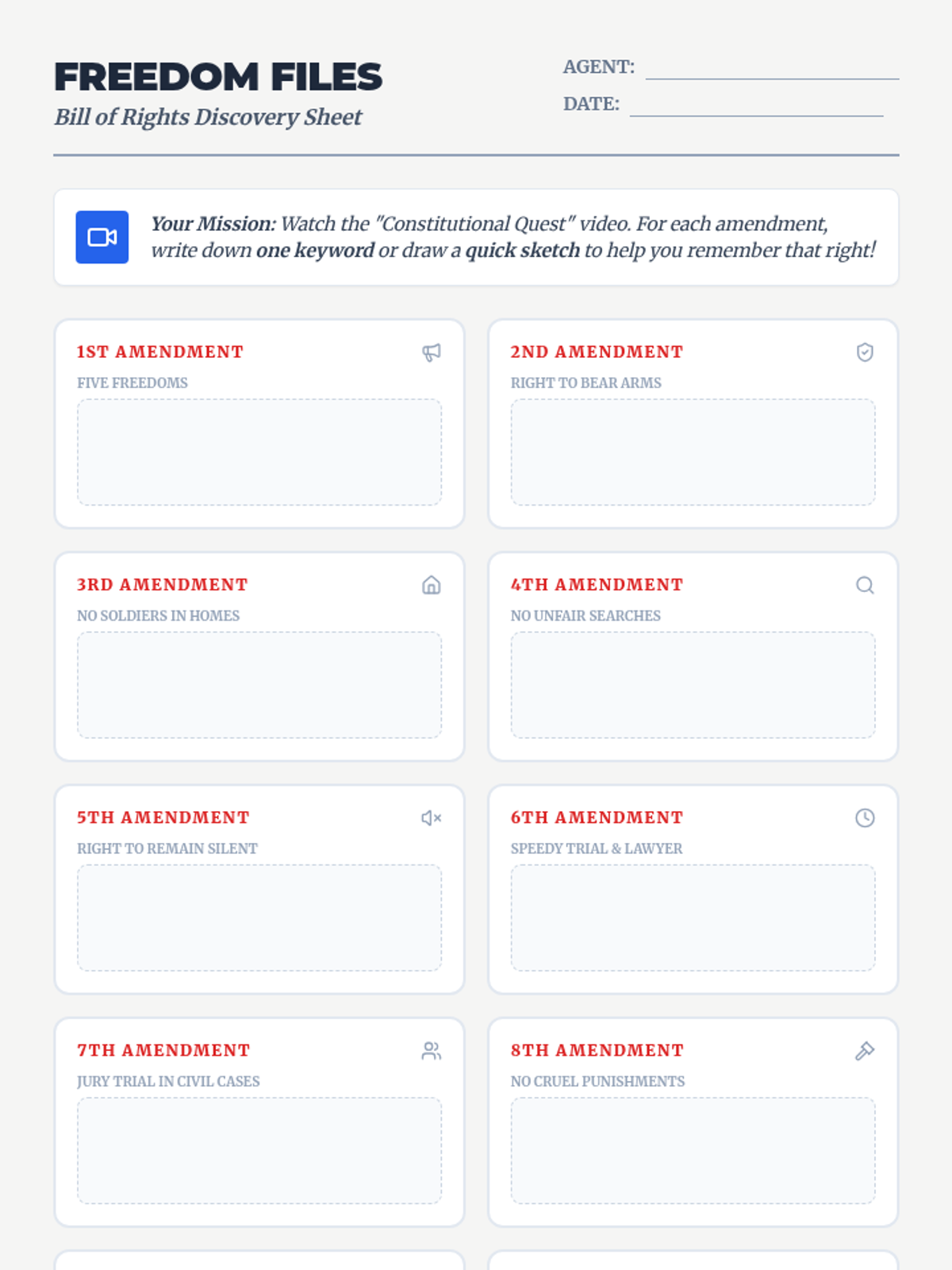Screen dimensions: 952x1270
Task: Click the No Cruel Punishments answer box
Action: [693, 1151]
